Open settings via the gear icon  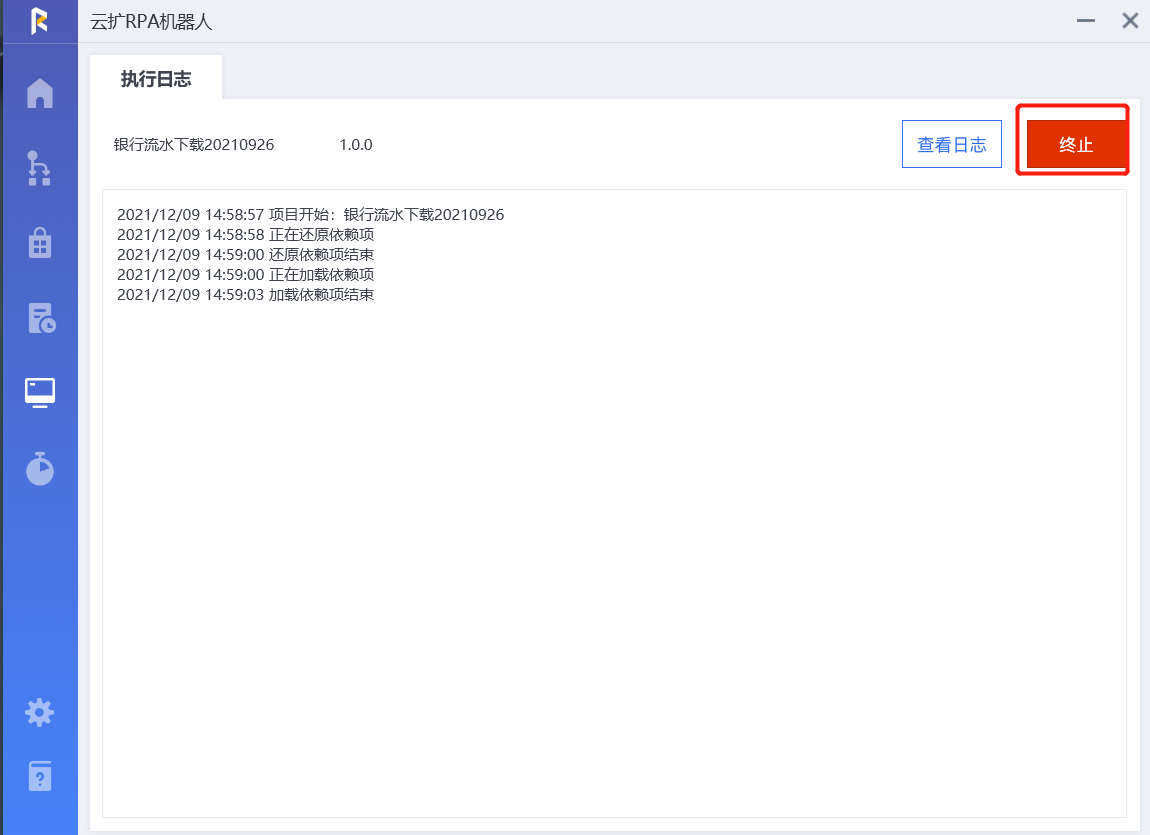(40, 712)
